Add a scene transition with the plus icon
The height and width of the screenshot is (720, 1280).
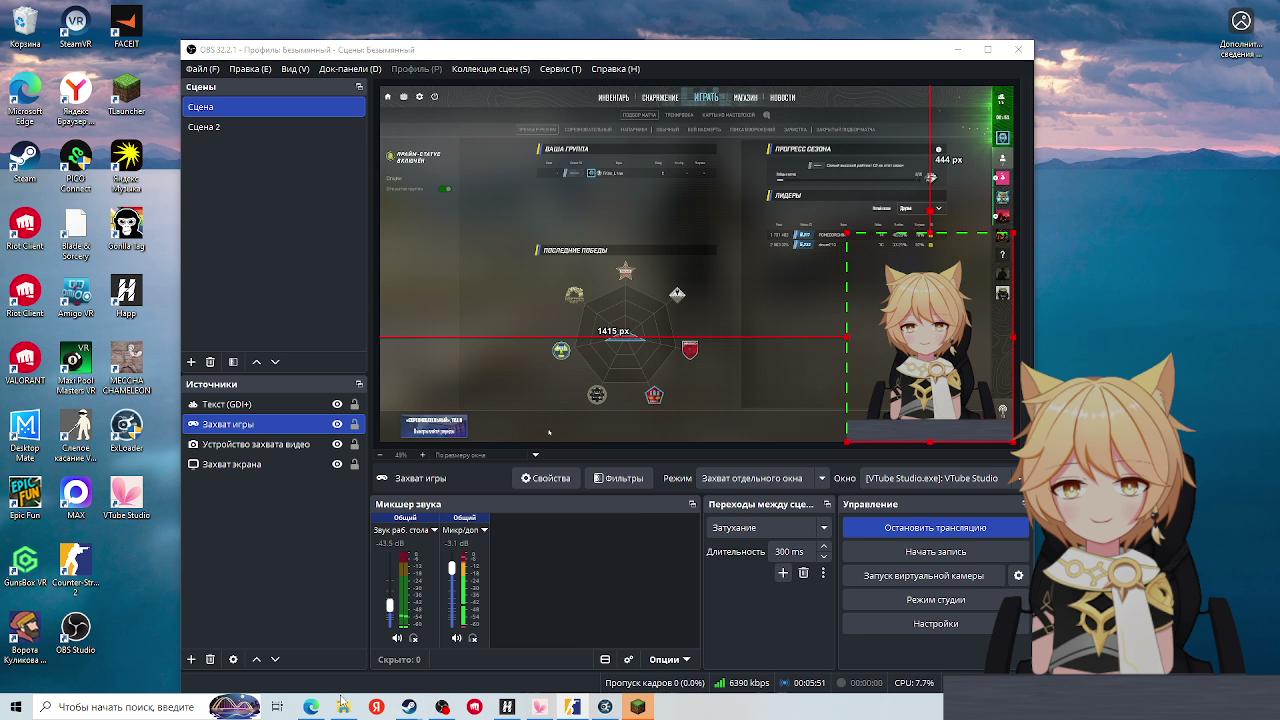[783, 573]
